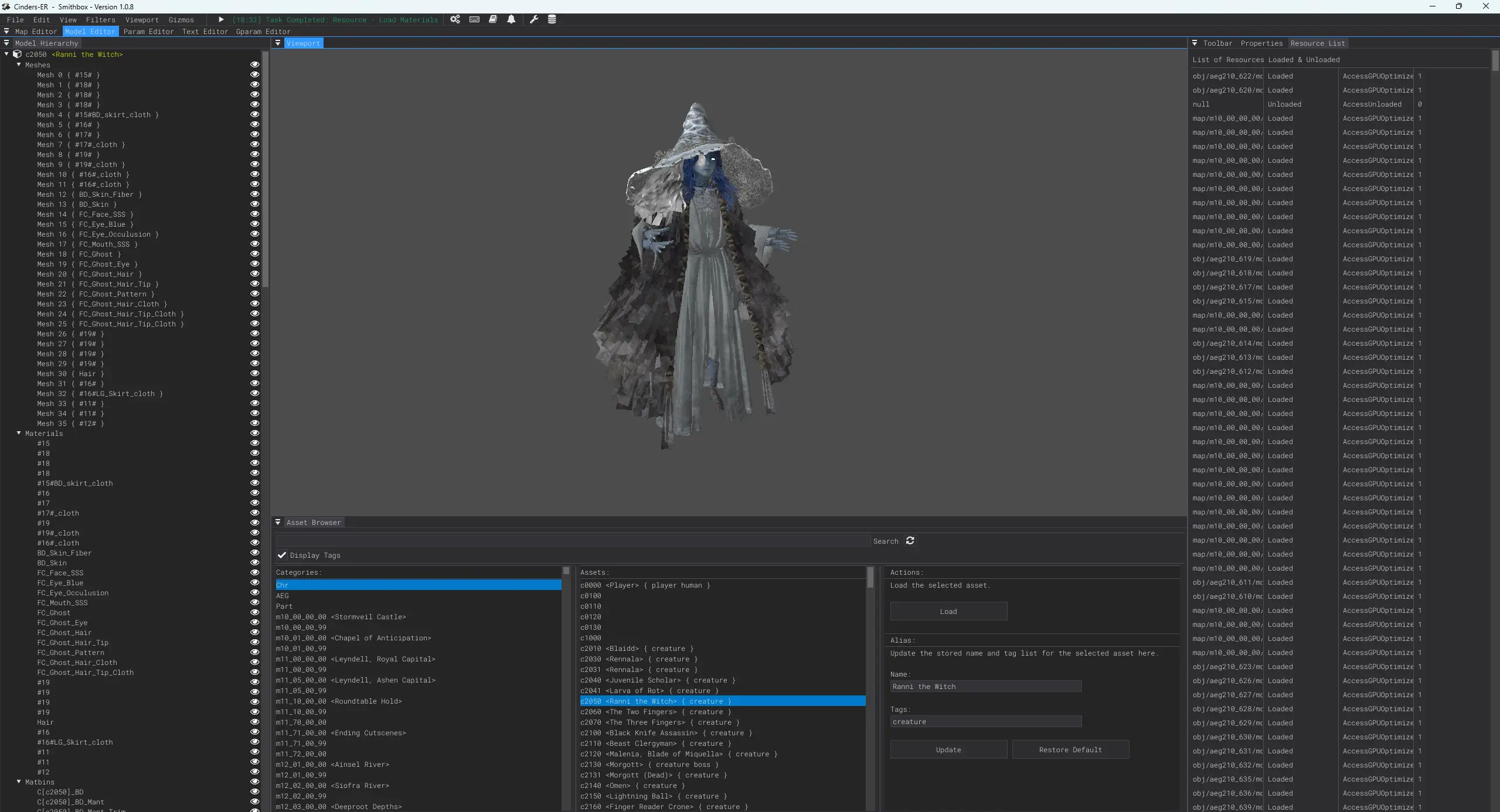Image resolution: width=1500 pixels, height=812 pixels.
Task: Hide Mesh 30 { Hair }
Action: (x=254, y=373)
